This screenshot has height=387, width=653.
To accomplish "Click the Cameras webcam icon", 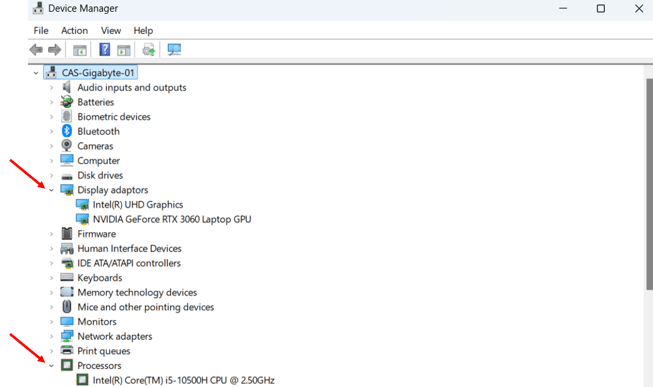I will coord(67,146).
